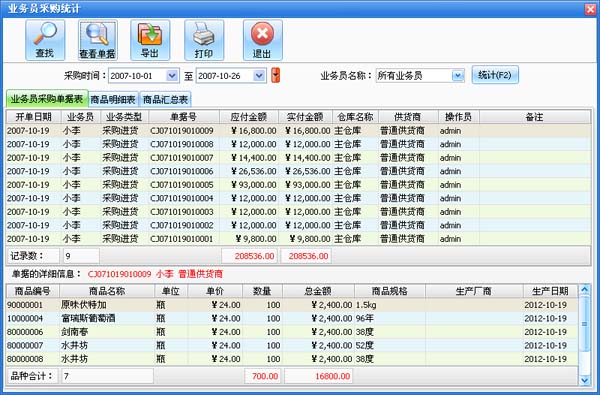Switch to 业务员采购单据表 tab

[x=47, y=100]
